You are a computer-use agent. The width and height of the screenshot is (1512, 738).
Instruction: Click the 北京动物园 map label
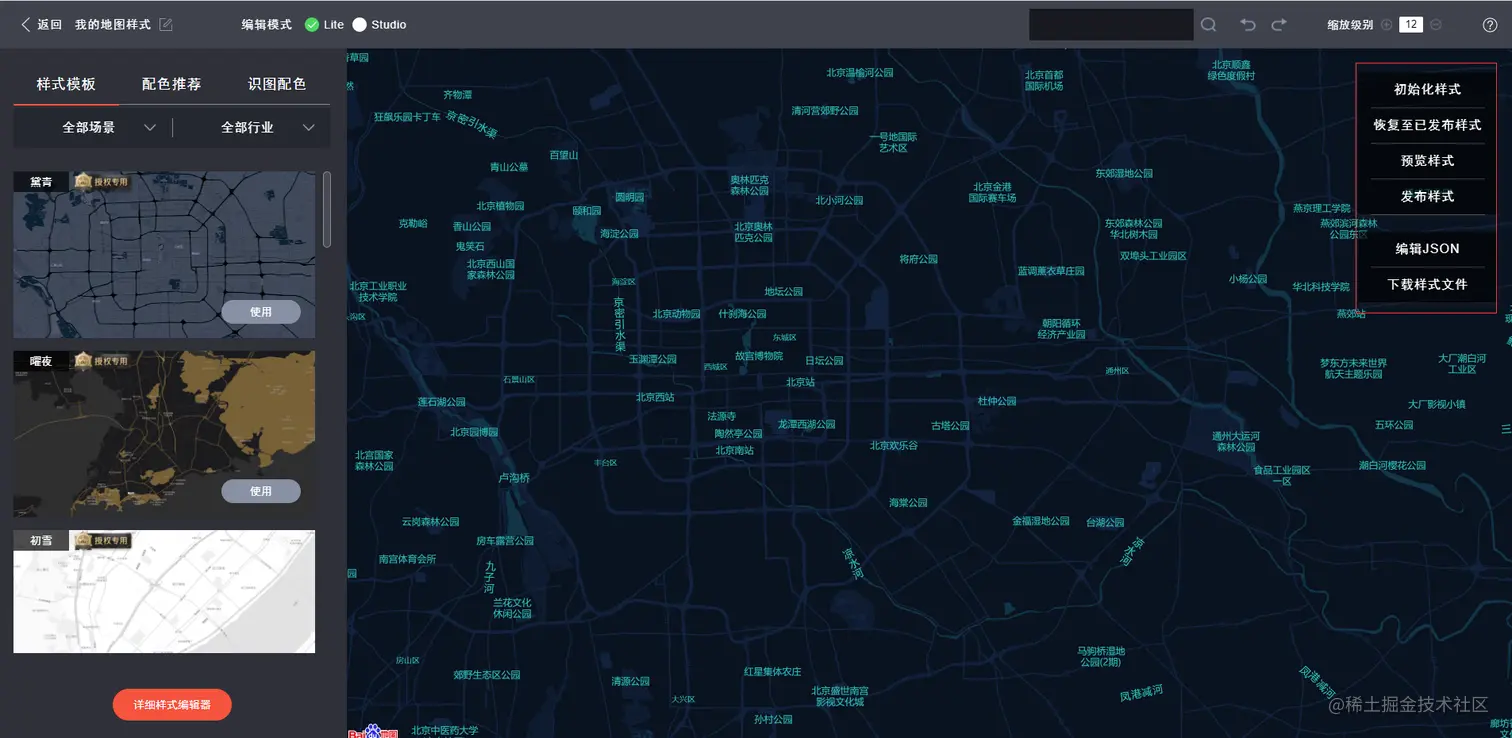coord(677,314)
